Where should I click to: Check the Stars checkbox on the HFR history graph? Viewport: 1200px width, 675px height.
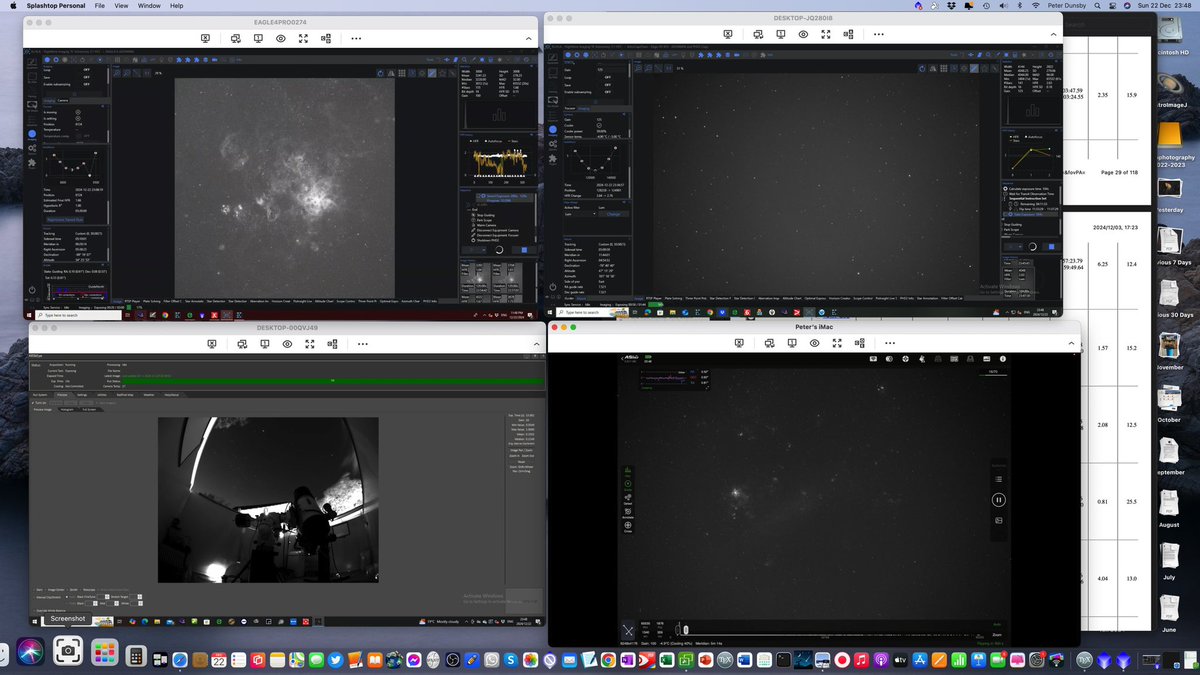tap(510, 141)
